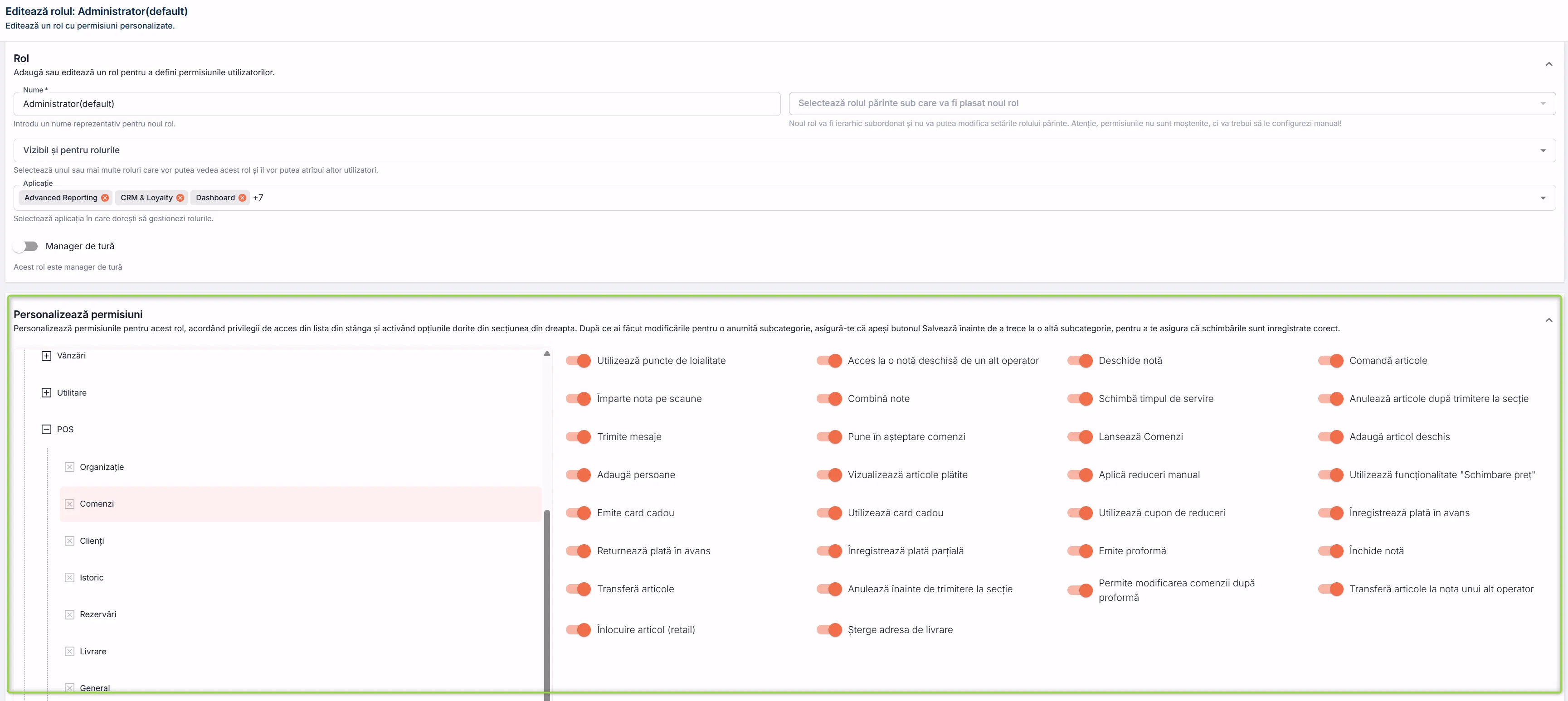
Task: Select Organizație in the permissions tree
Action: coord(102,467)
